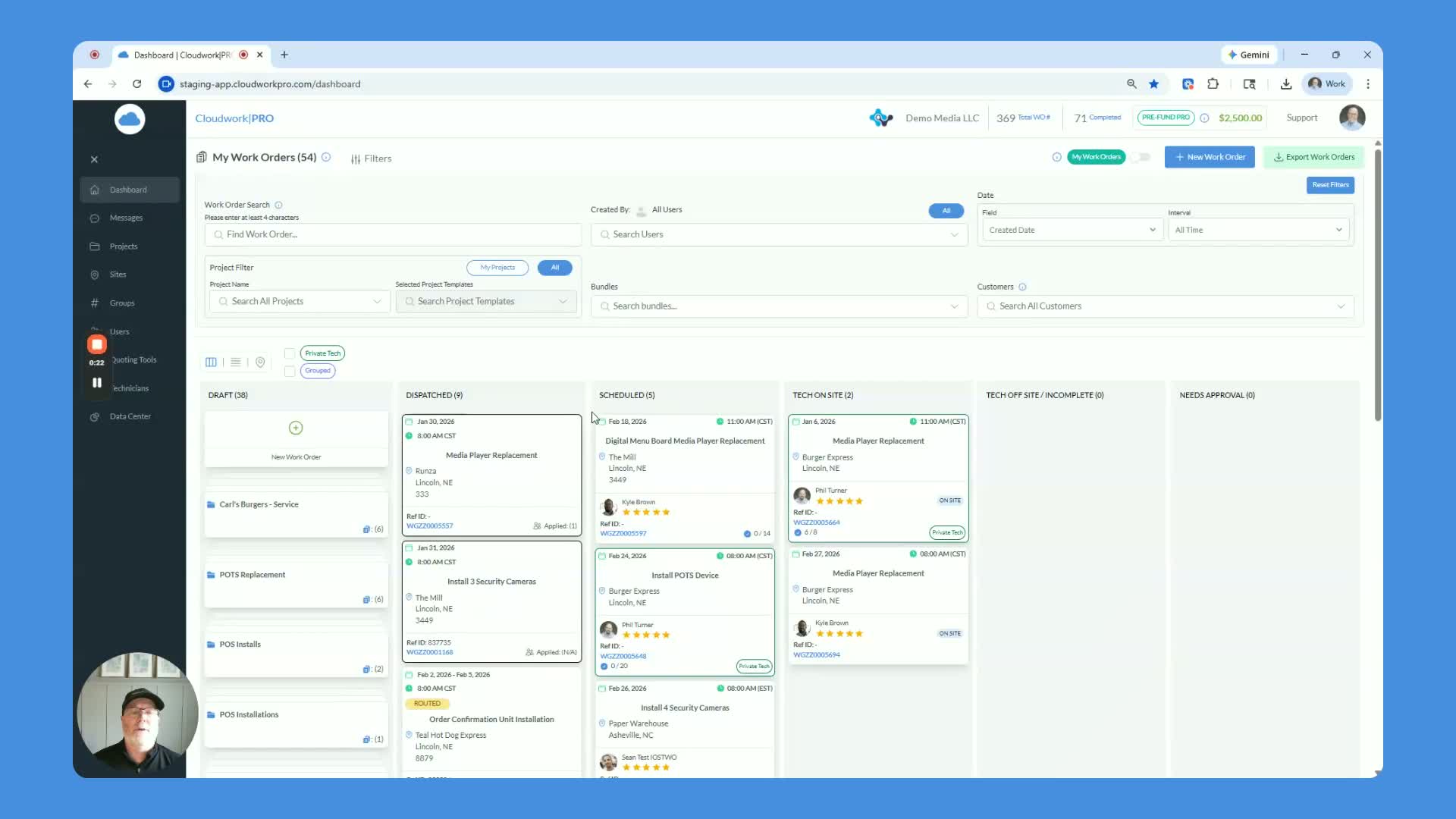
Task: Click the Demo Media LLC company logo
Action: (880, 118)
